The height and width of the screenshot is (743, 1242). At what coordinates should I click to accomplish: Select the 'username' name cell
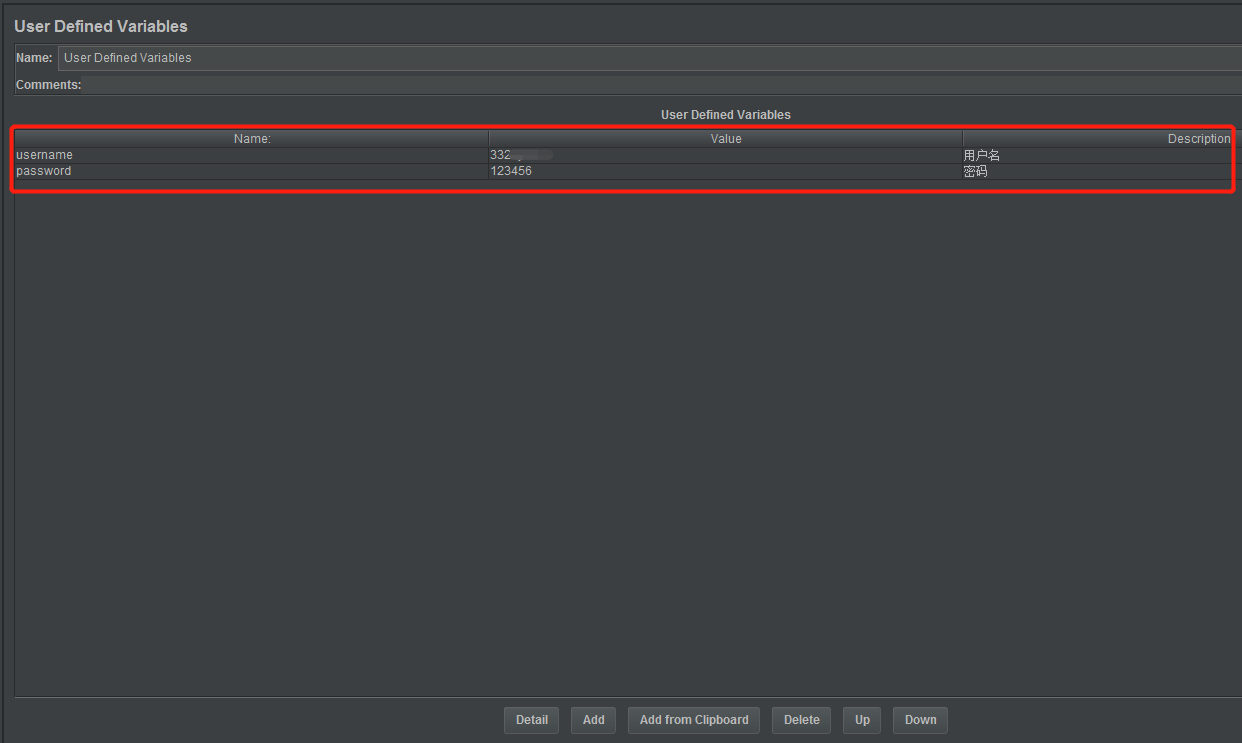251,155
